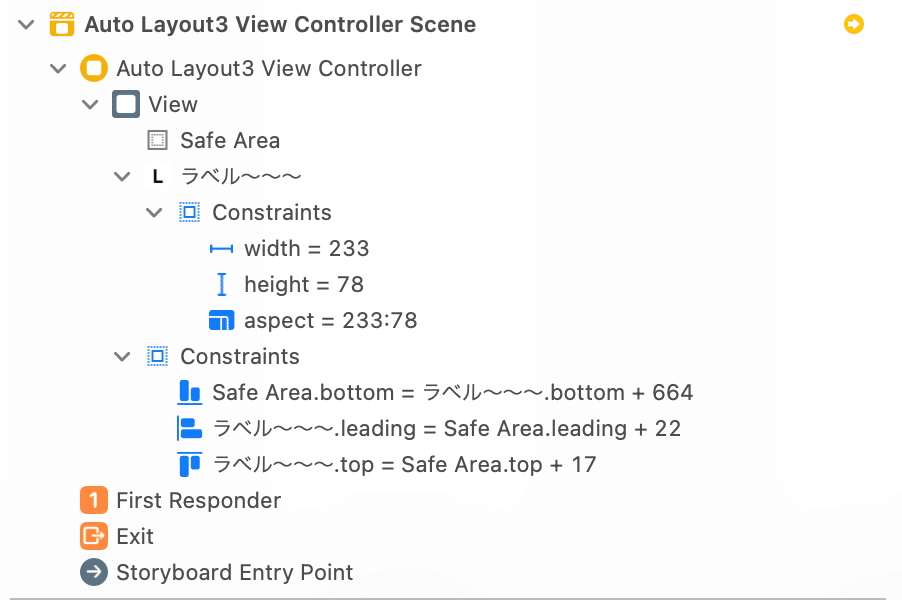Click the yellow View Controller icon
The image size is (902, 600).
click(94, 68)
